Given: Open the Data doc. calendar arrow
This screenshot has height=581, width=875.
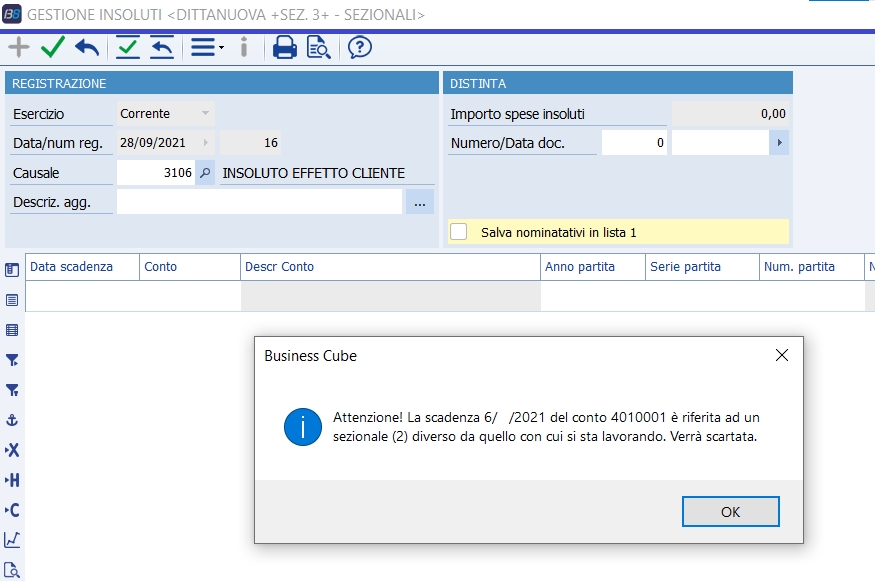Looking at the screenshot, I should tap(779, 143).
